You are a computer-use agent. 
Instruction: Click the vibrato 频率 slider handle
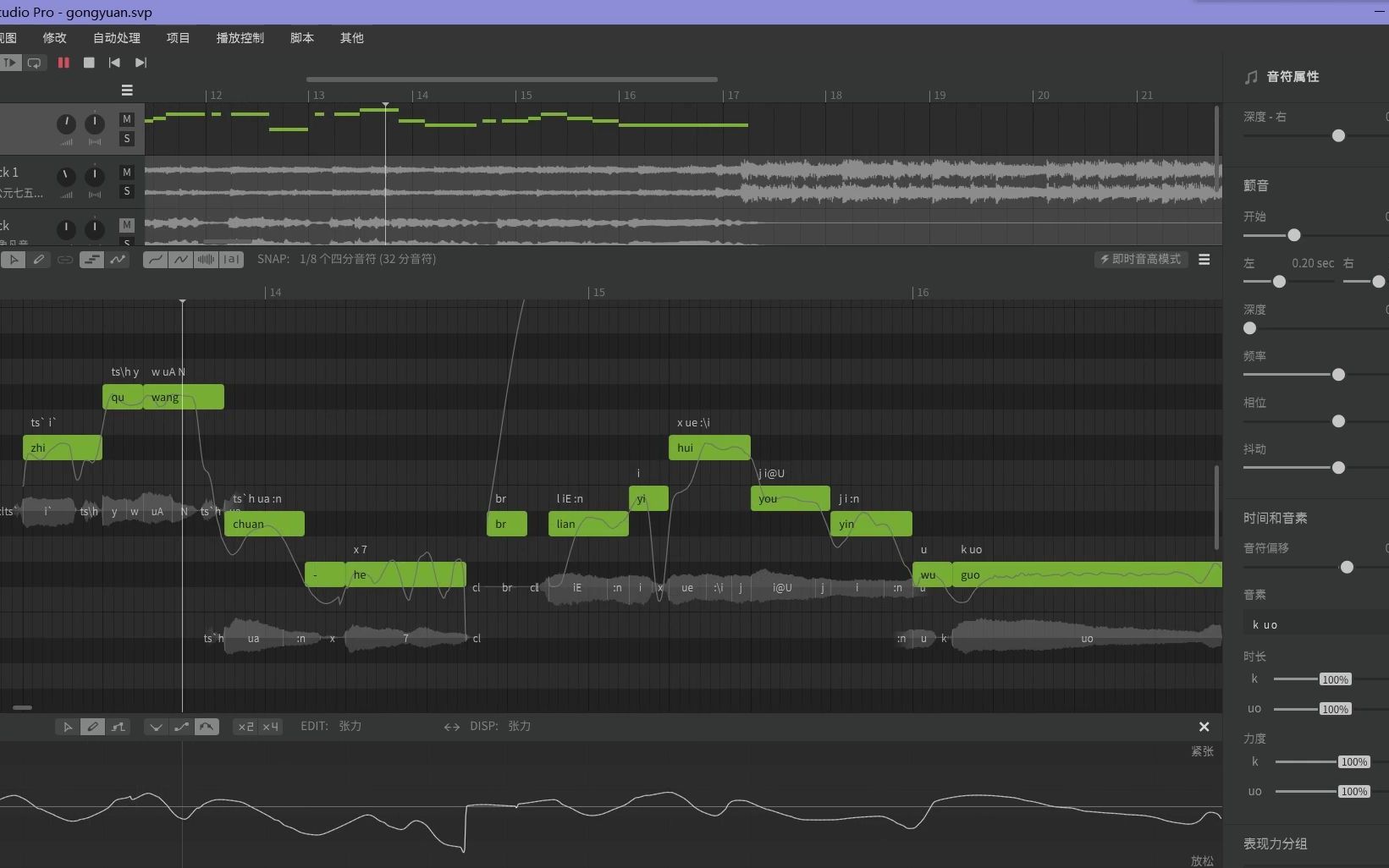[1338, 374]
